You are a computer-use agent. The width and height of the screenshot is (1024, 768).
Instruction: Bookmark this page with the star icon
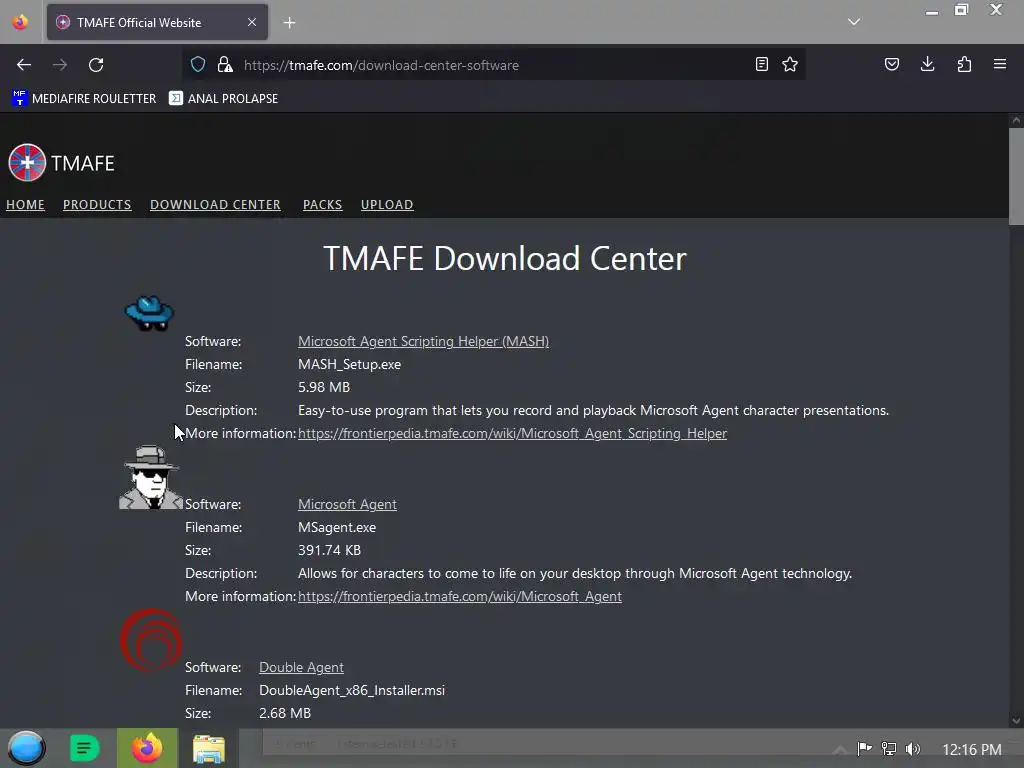pos(790,64)
